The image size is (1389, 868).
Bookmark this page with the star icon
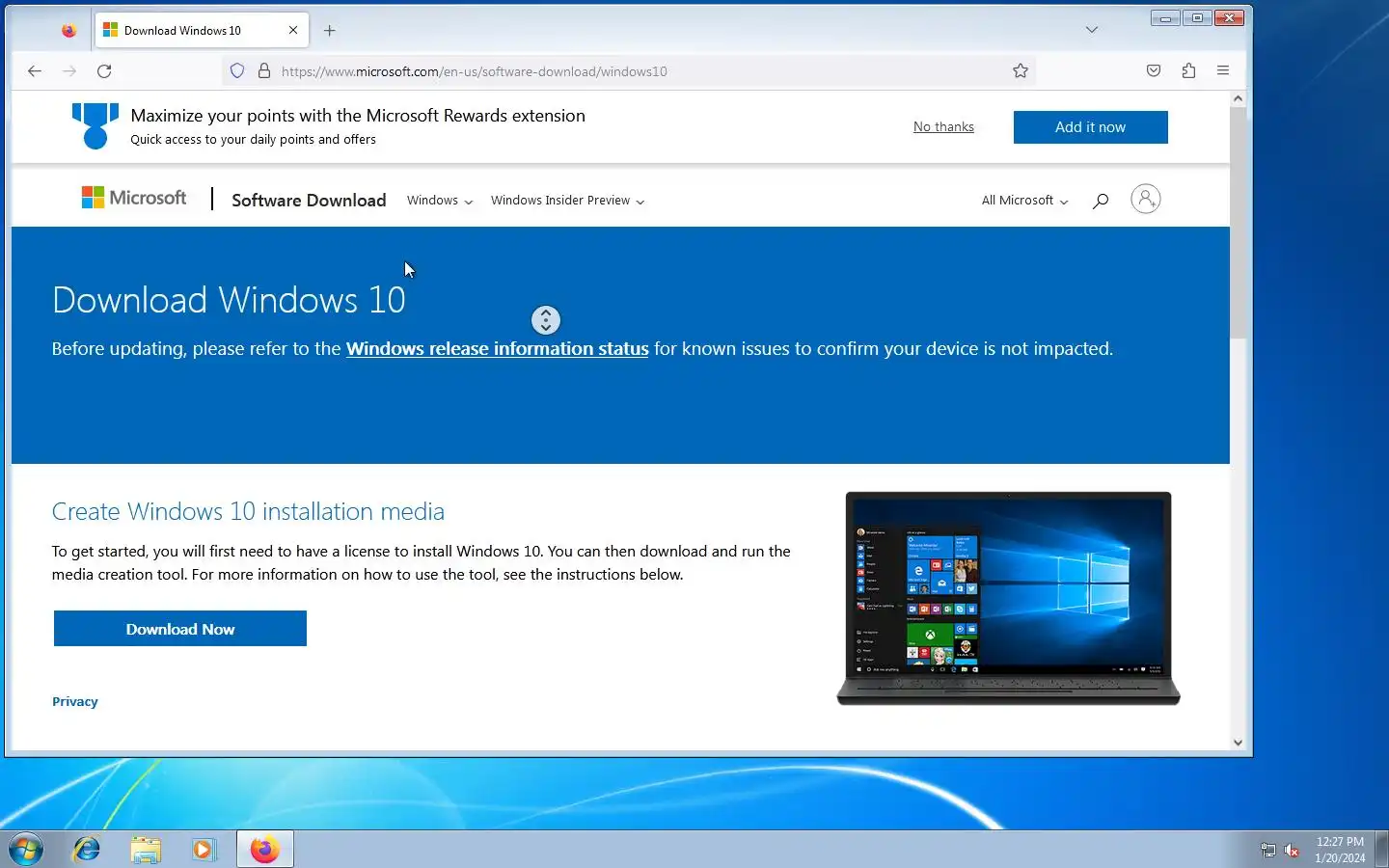[1021, 71]
